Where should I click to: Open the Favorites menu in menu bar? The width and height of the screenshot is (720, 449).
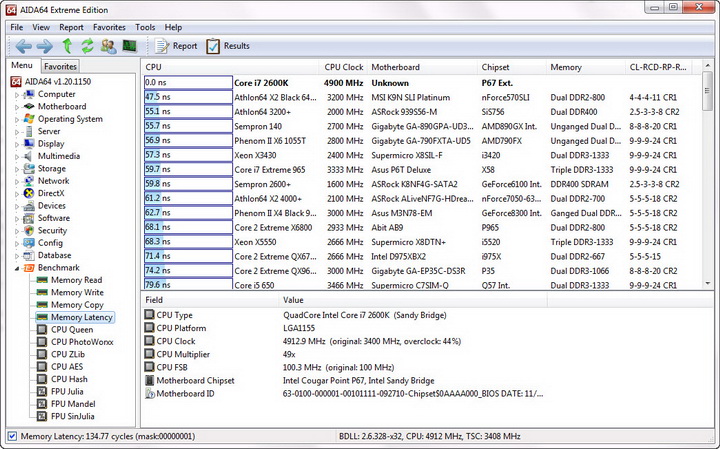[x=109, y=27]
